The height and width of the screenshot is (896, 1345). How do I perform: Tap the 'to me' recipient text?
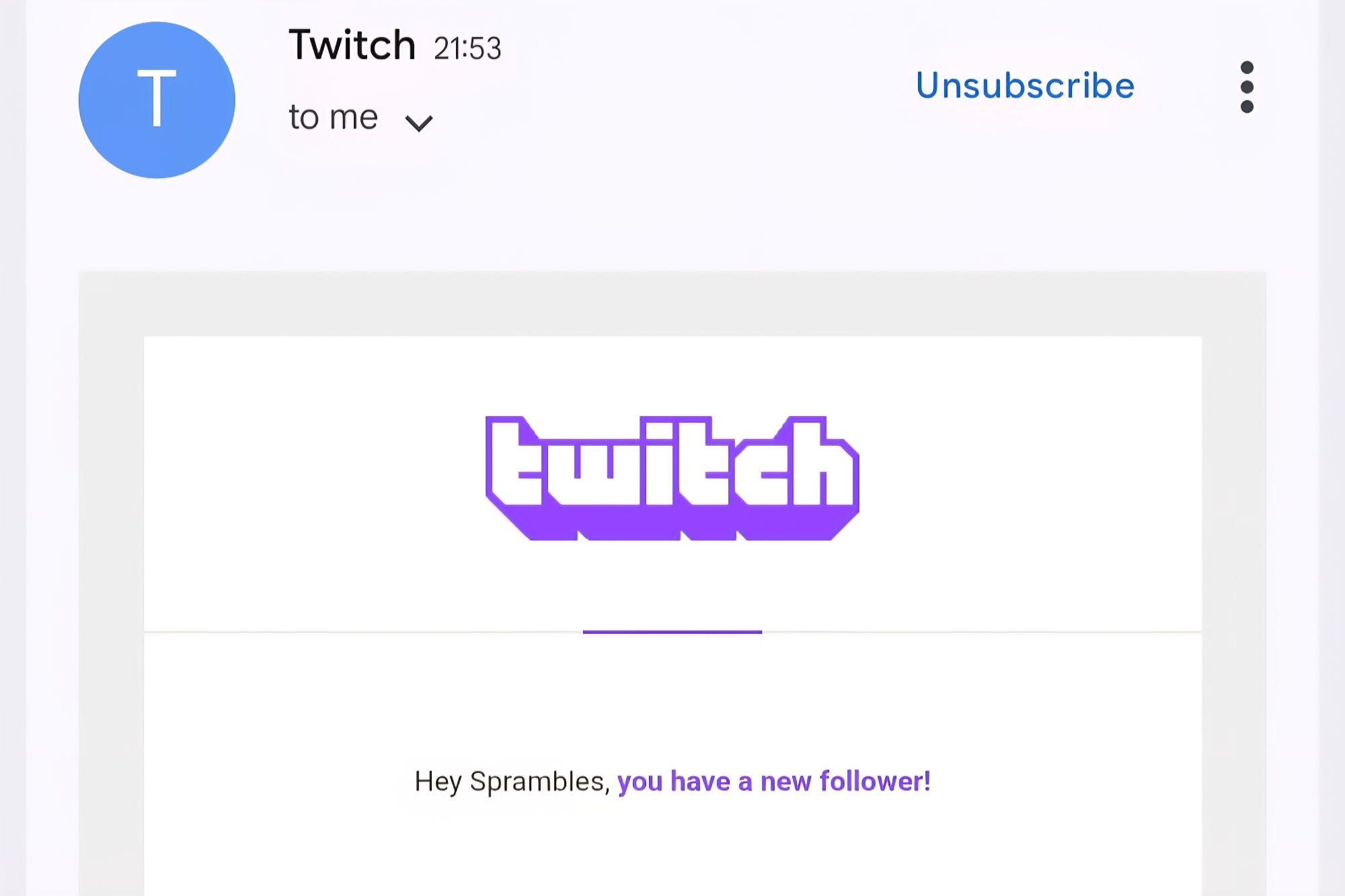pos(333,118)
